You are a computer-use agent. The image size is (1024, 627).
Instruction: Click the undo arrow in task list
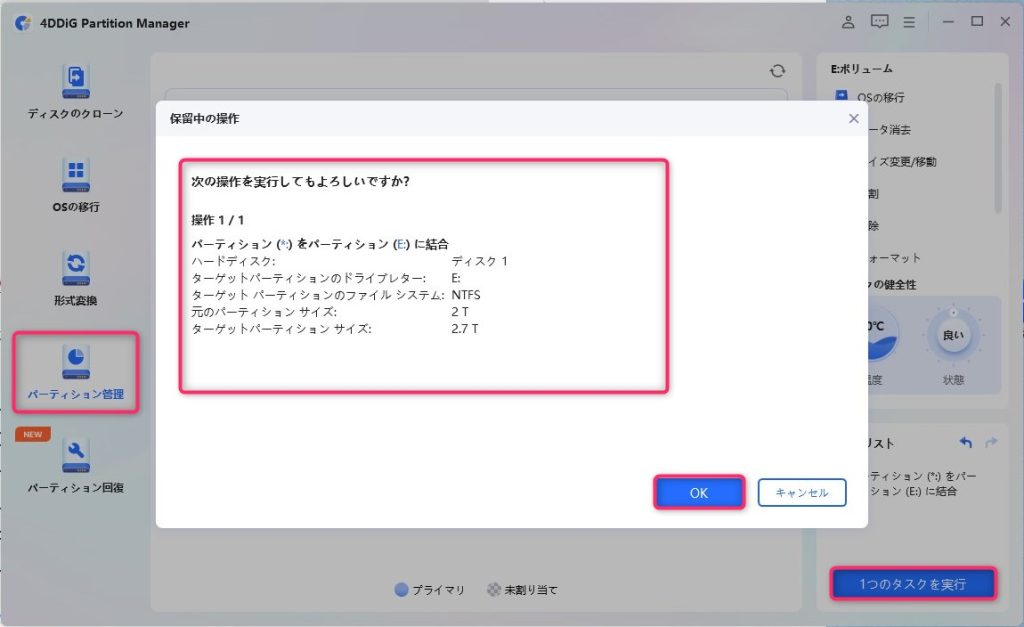click(x=965, y=442)
